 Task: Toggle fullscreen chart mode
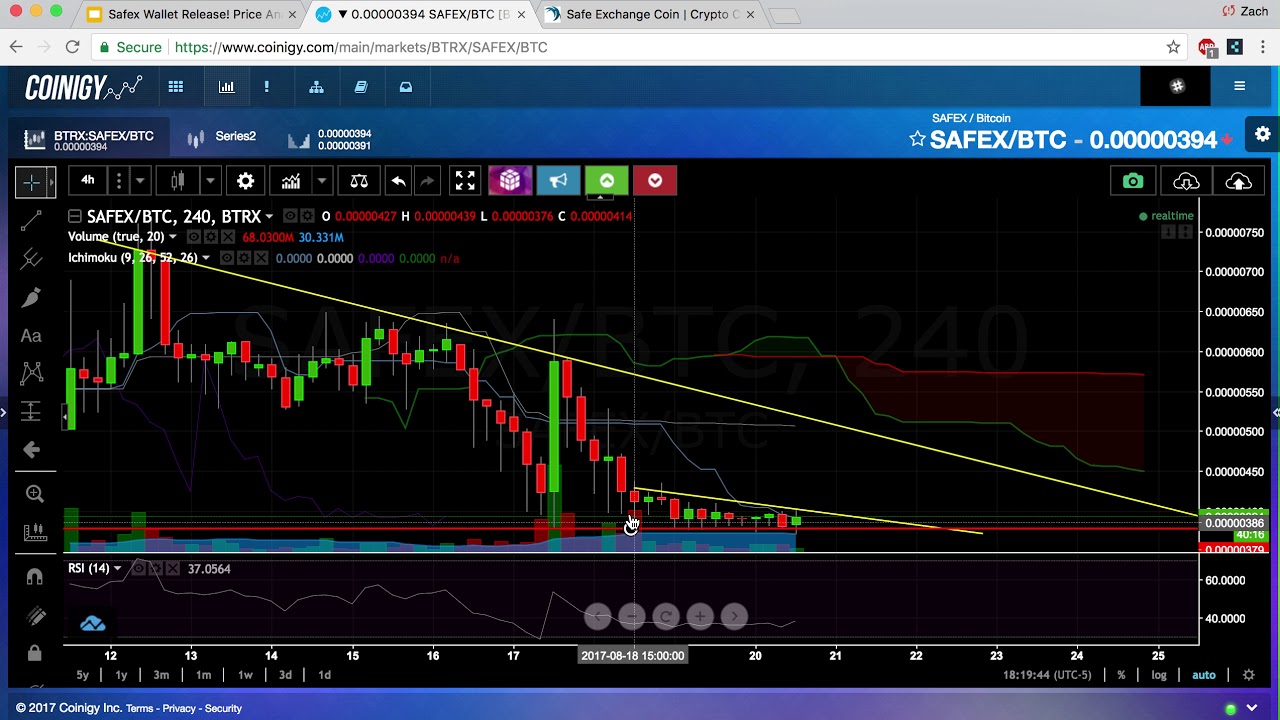click(465, 181)
